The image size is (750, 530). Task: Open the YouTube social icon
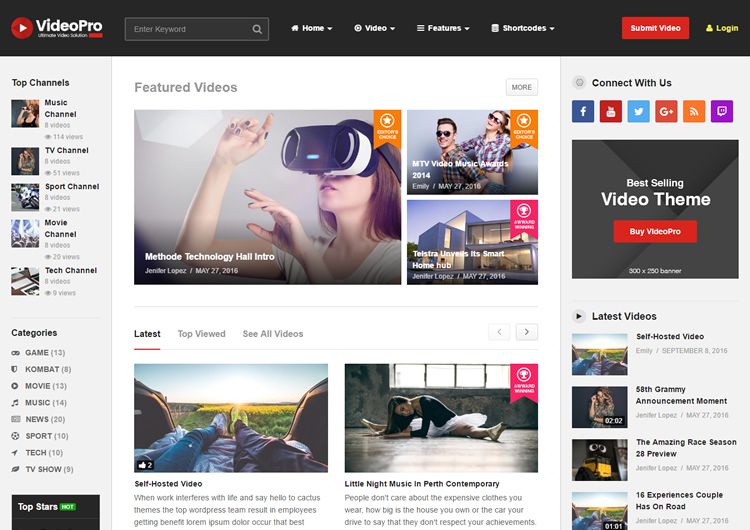611,111
